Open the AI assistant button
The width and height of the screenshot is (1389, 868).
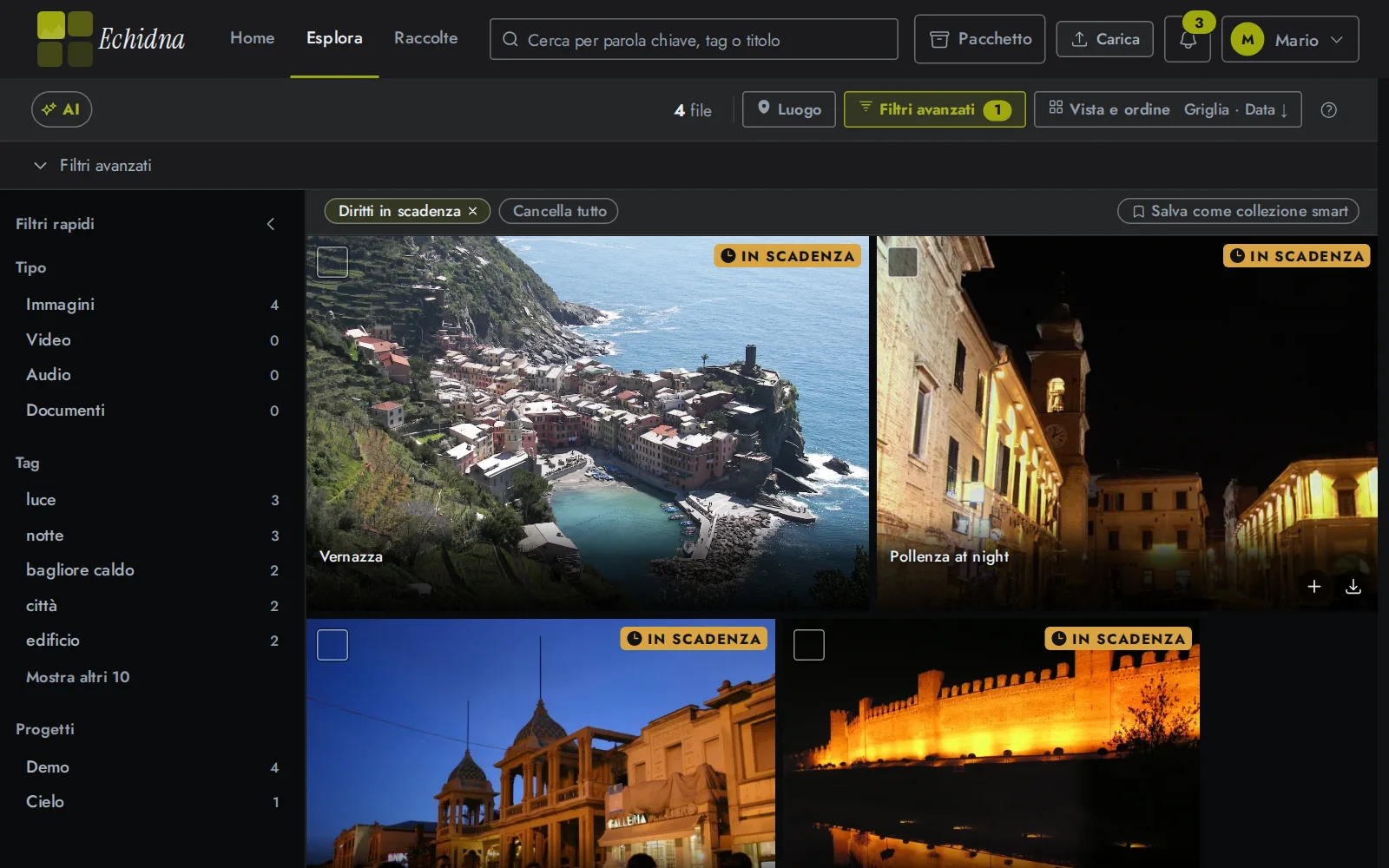coord(62,109)
